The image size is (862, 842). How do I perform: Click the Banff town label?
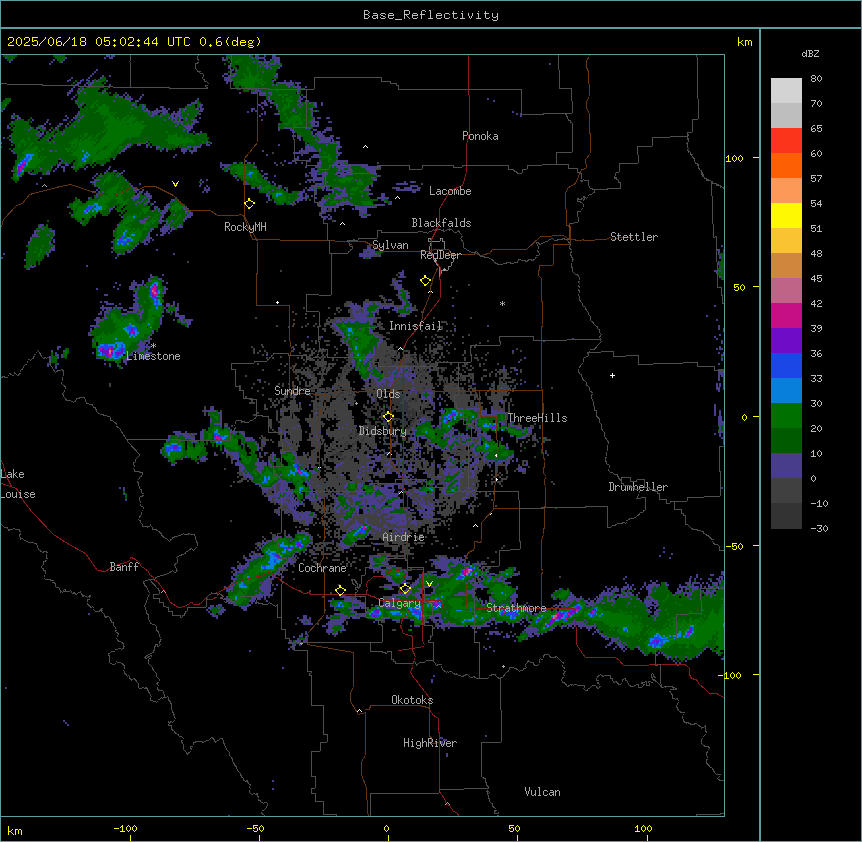click(x=124, y=567)
